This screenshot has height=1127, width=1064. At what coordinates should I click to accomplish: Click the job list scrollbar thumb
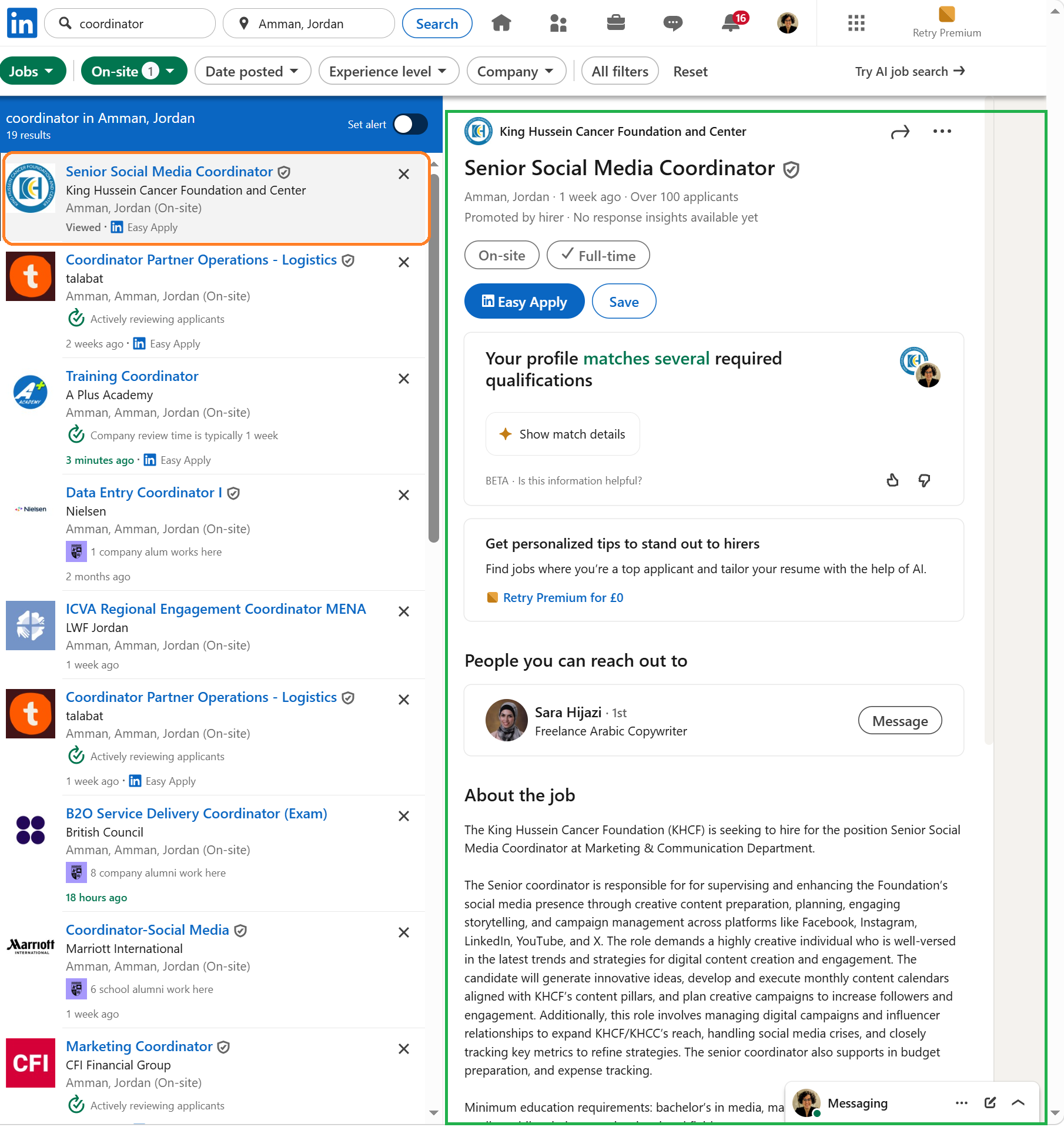434,357
